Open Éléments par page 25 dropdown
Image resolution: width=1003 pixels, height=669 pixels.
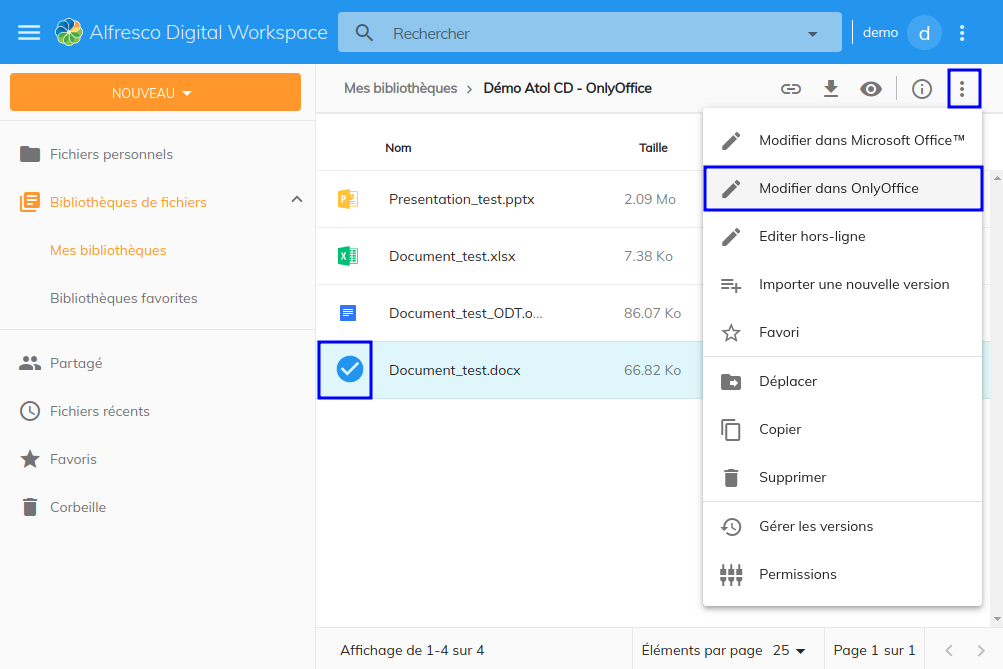pyautogui.click(x=789, y=650)
